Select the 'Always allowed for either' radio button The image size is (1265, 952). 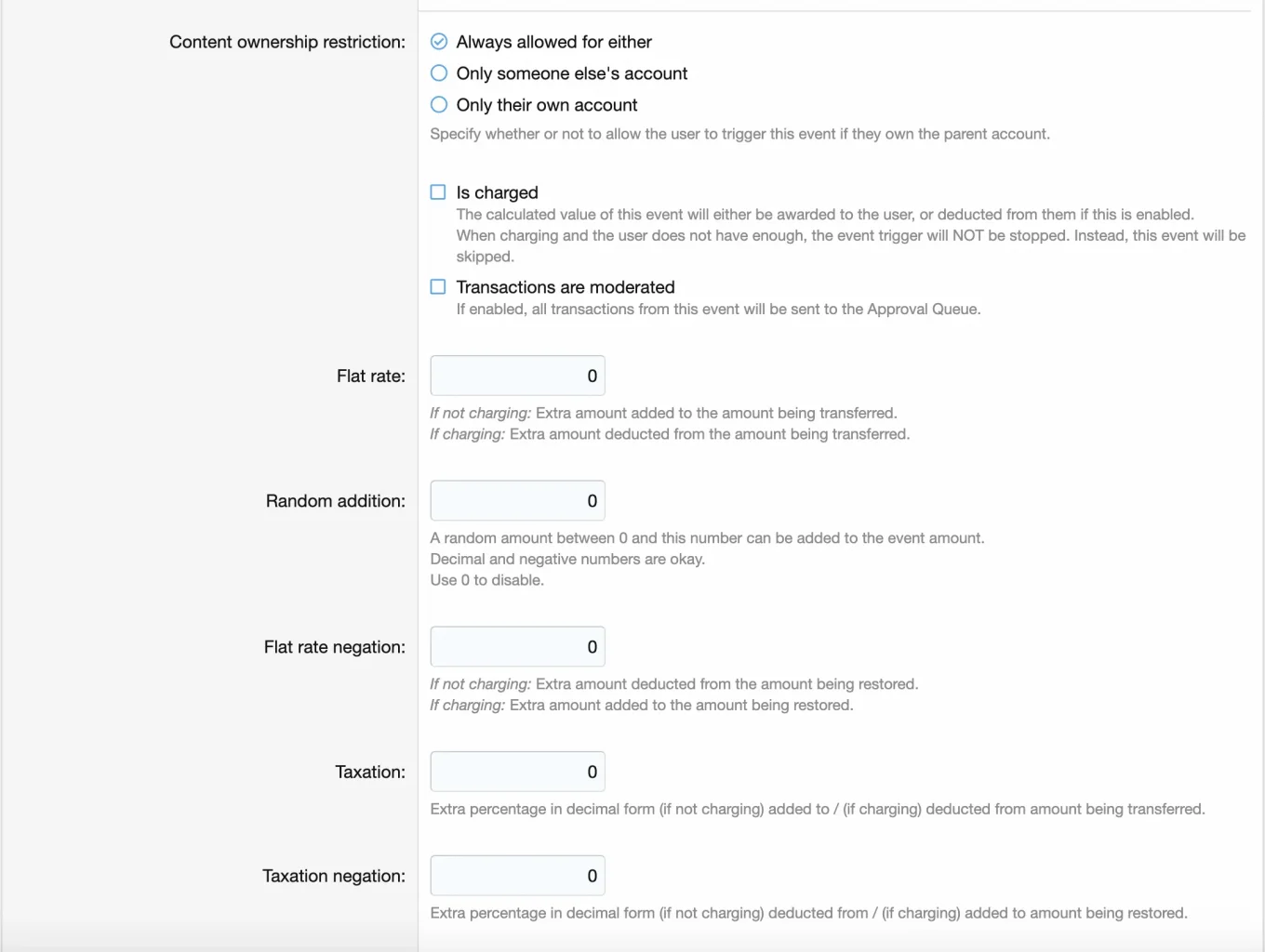pos(439,42)
